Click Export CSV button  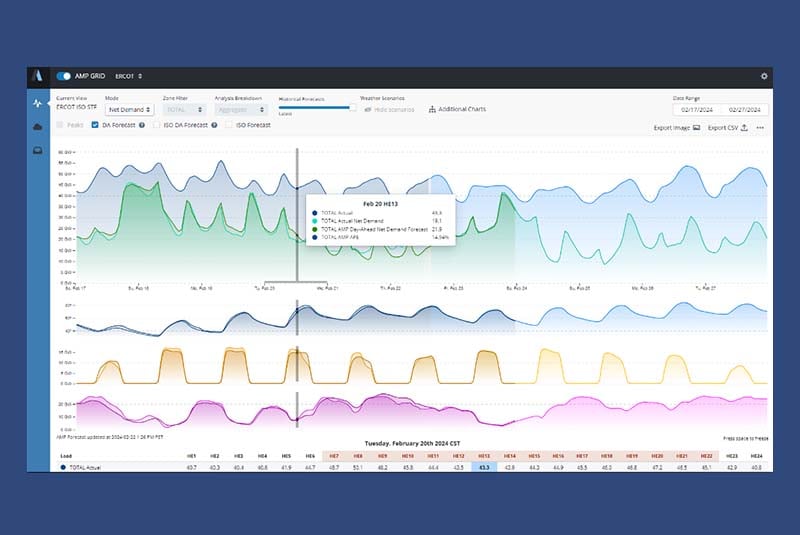[x=727, y=128]
